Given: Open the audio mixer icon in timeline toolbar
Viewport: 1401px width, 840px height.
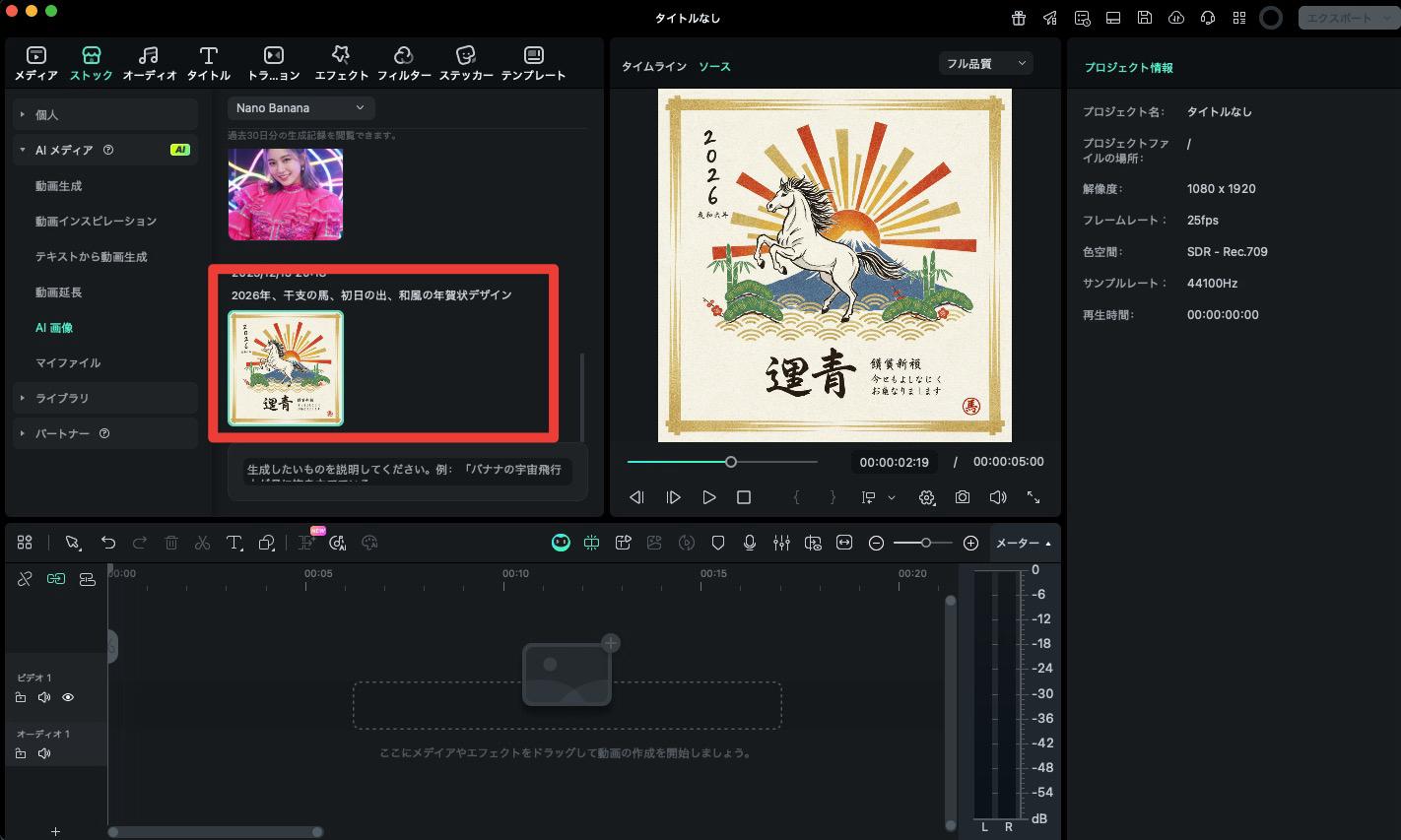Looking at the screenshot, I should click(x=781, y=543).
